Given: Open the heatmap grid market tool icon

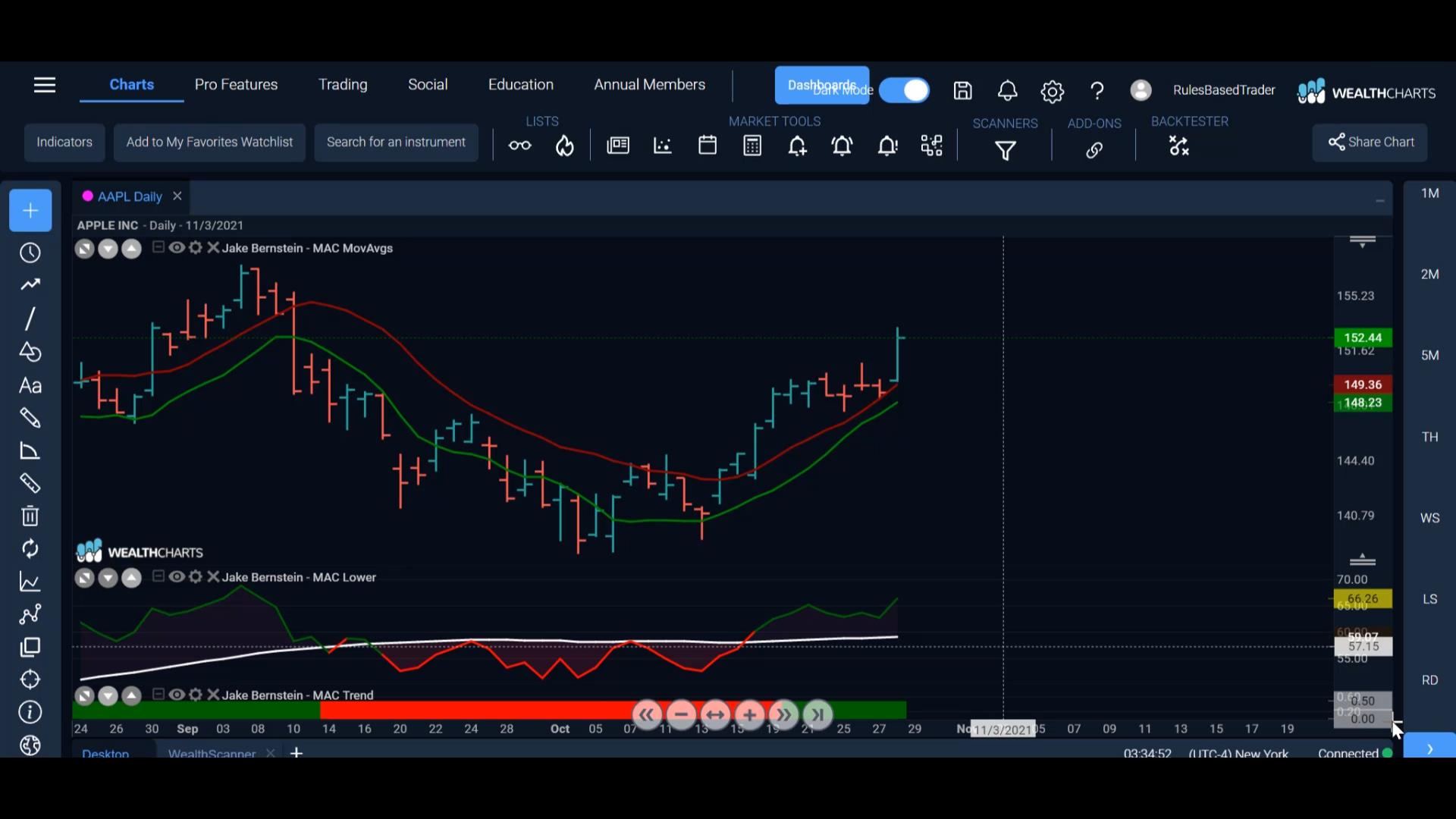Looking at the screenshot, I should [931, 146].
